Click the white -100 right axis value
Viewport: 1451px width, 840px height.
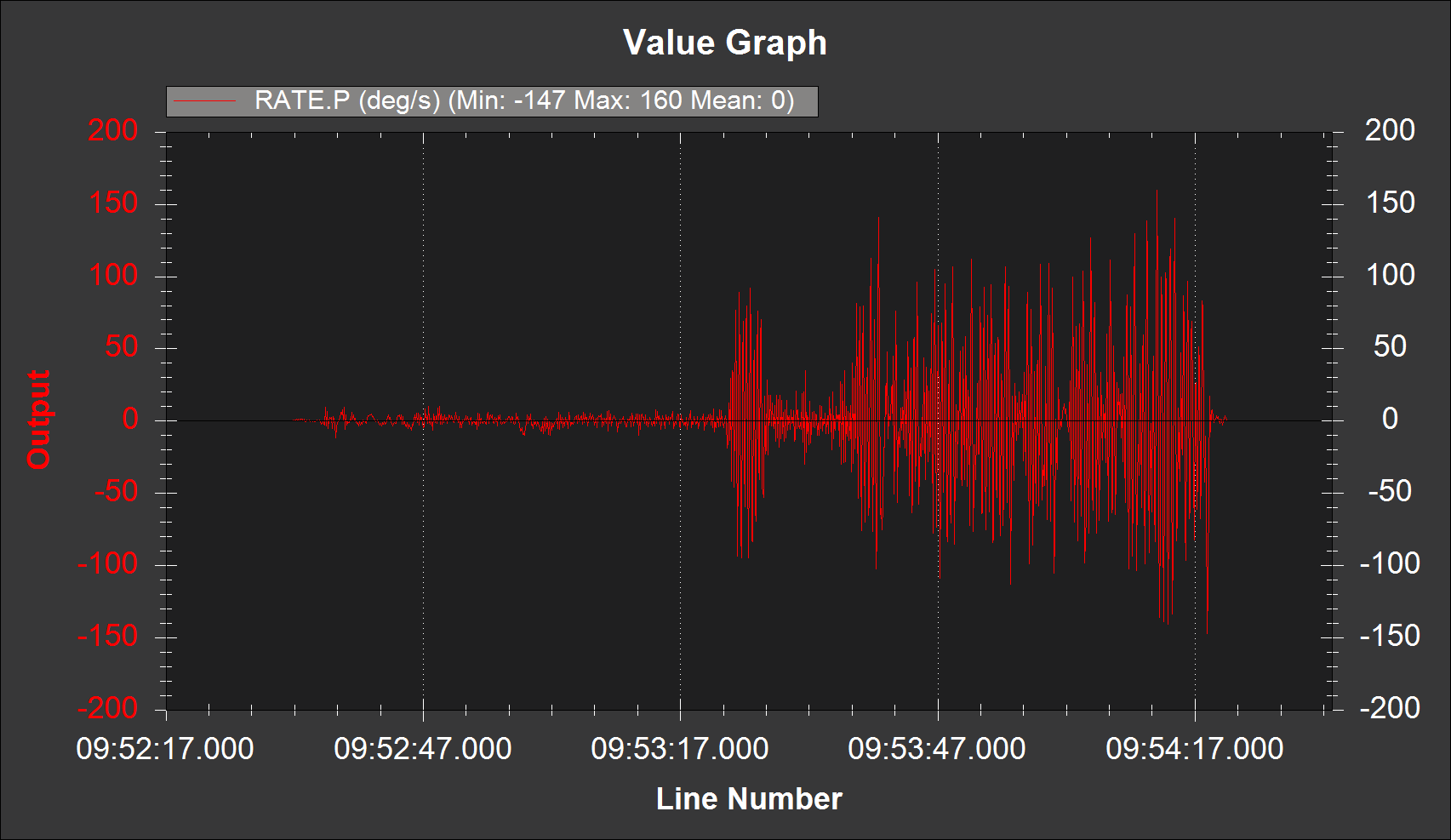point(1390,563)
